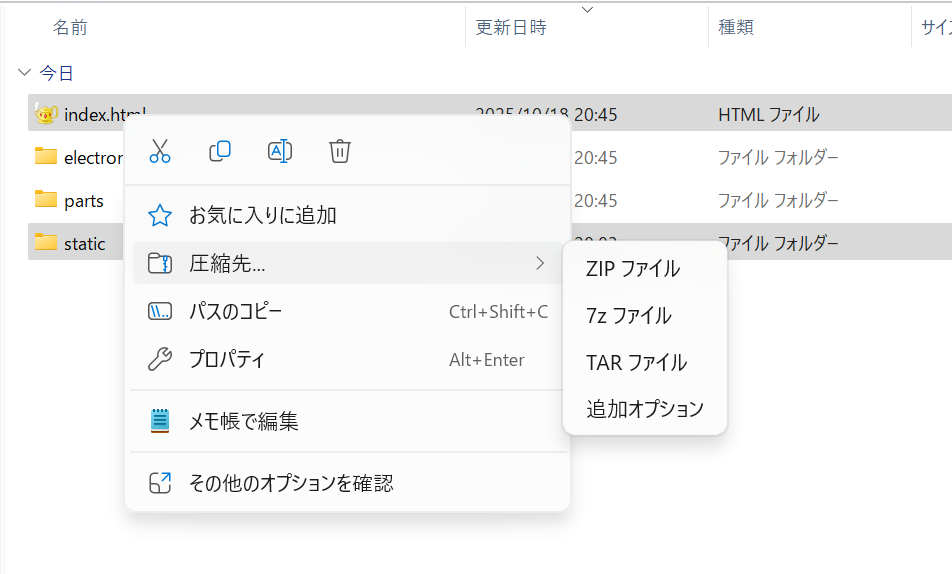
Task: Click the Ctrl+Shift+C shortcut text
Action: point(498,312)
